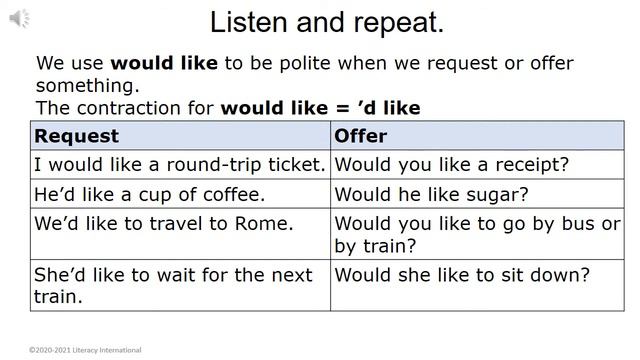
Task: Click the 'Request' column header
Action: point(180,136)
